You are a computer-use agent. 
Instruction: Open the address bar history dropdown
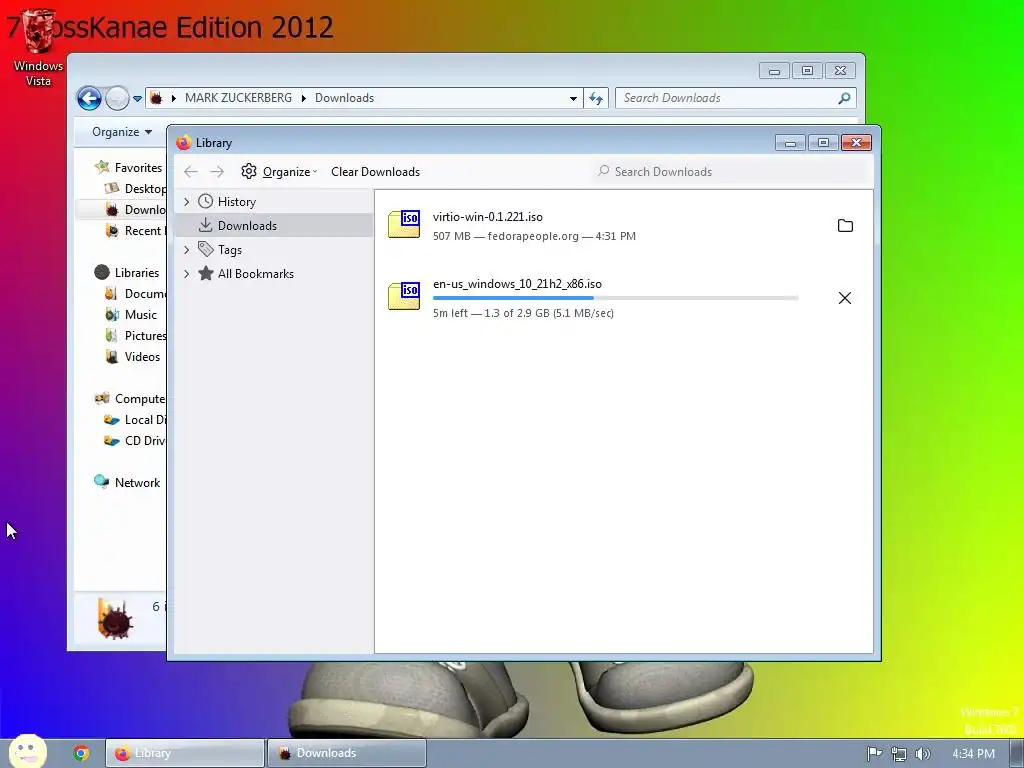[573, 99]
